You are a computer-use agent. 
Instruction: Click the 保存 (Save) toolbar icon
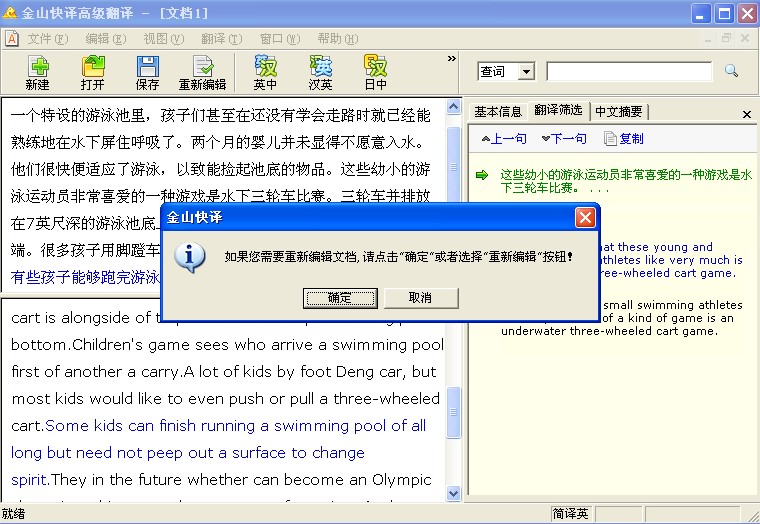tap(147, 73)
